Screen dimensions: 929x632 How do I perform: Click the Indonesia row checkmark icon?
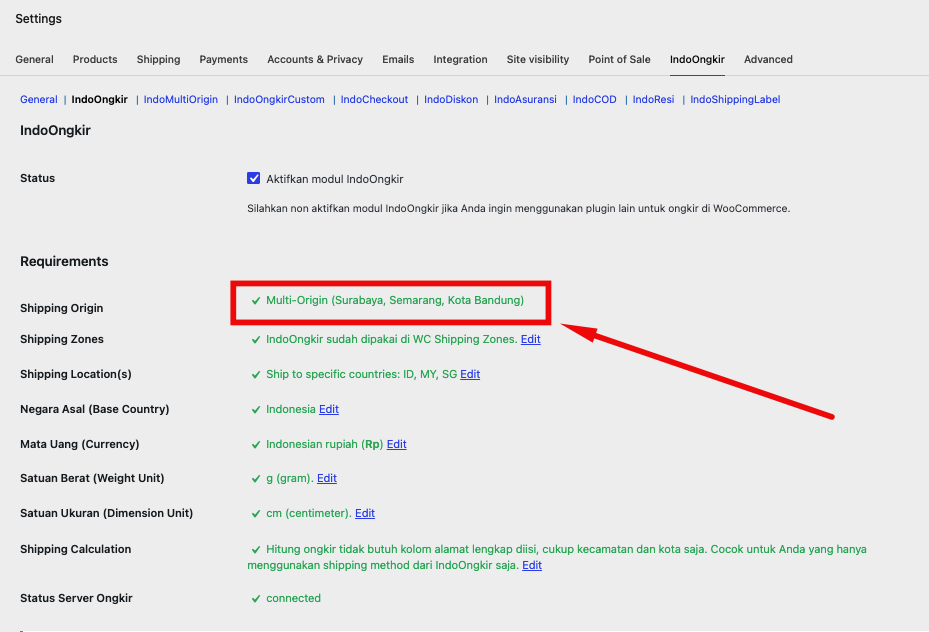coord(256,410)
